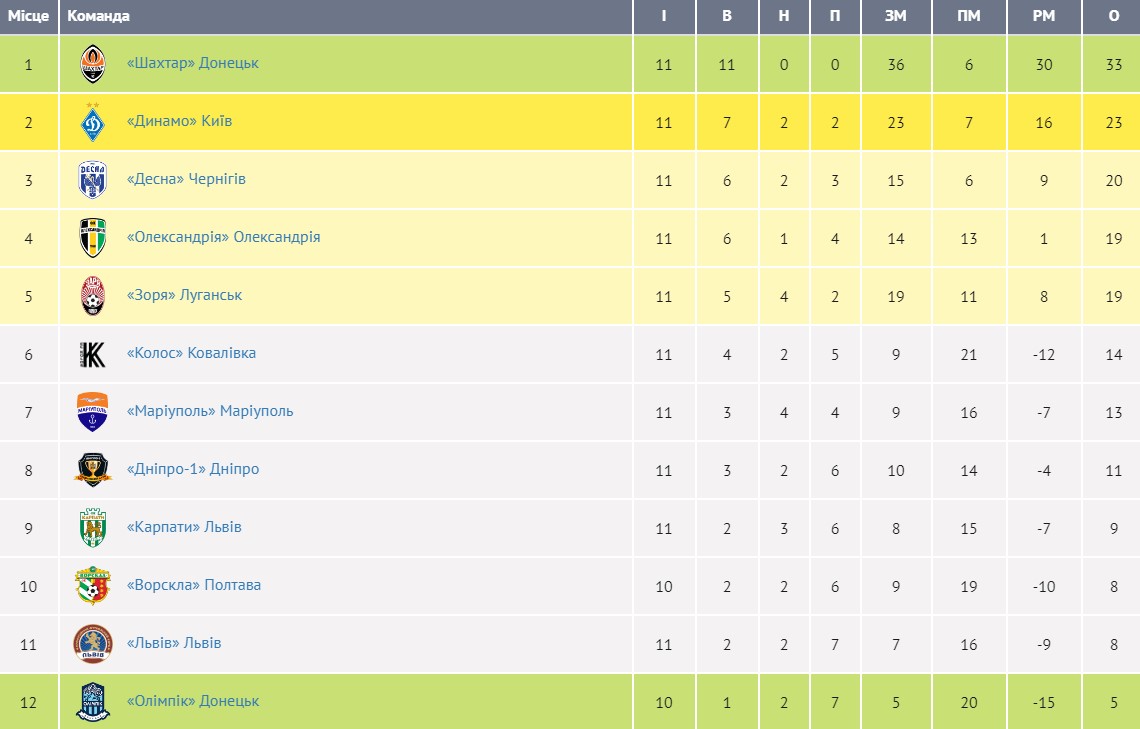
Task: Click the «РМ» goal difference header
Action: pos(1044,16)
